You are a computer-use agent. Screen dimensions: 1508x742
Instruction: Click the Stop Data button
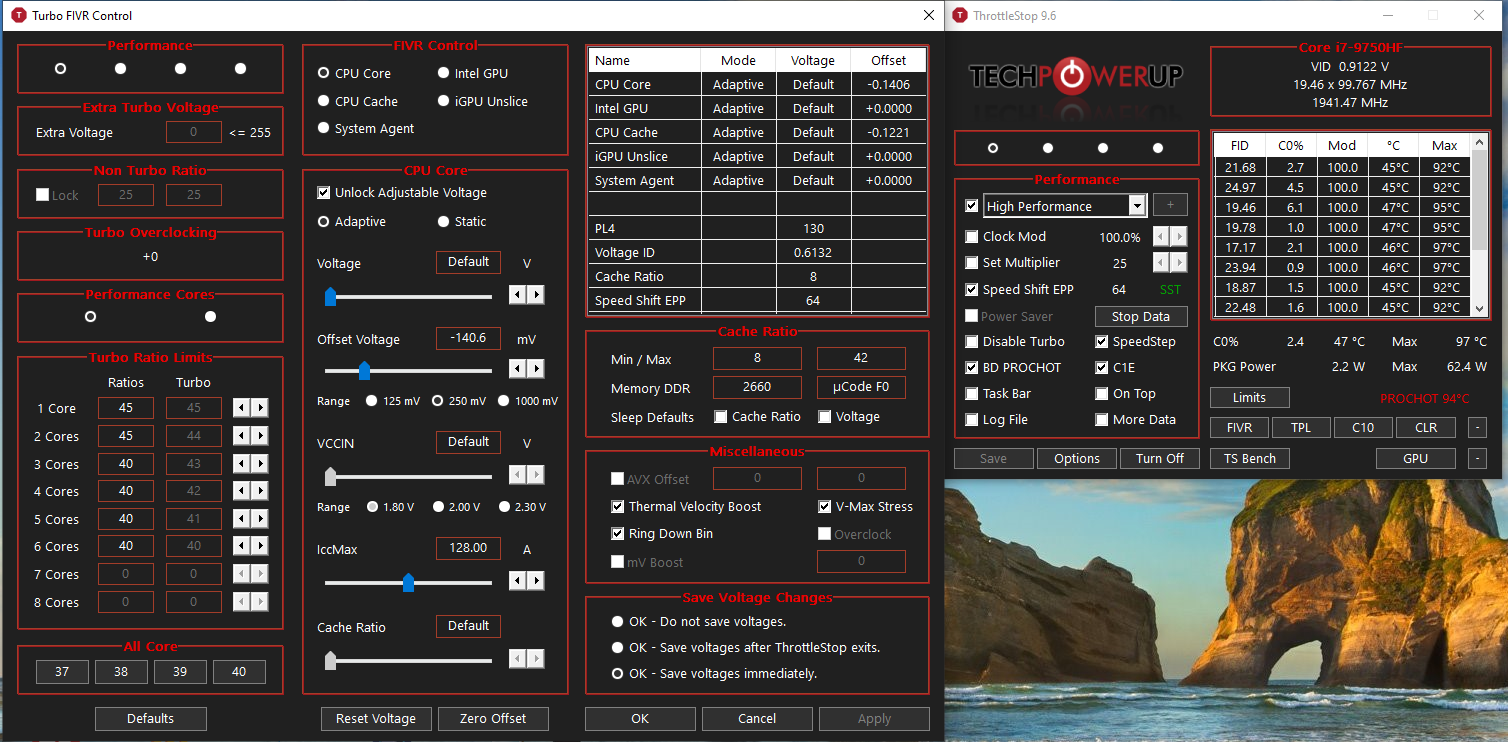pos(1141,316)
